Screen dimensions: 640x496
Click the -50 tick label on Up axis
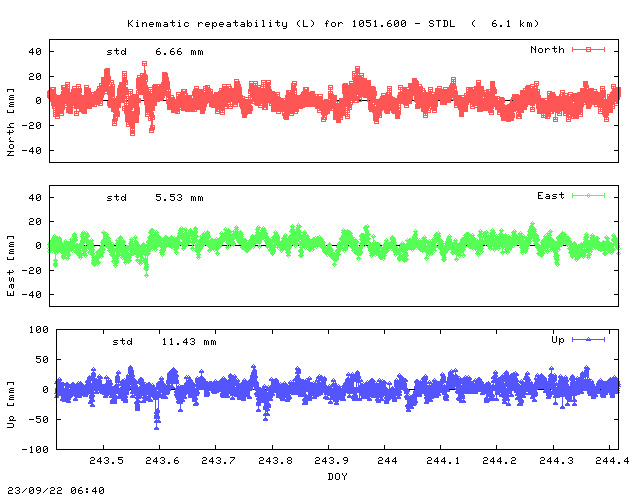point(38,419)
